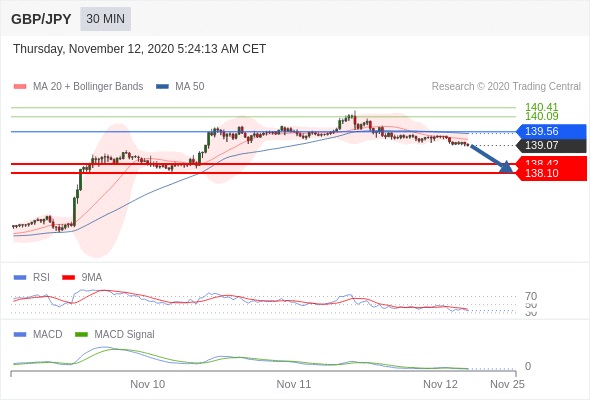Click the 140.41 resistance level label
Screen dimensions: 590x400
pos(541,107)
